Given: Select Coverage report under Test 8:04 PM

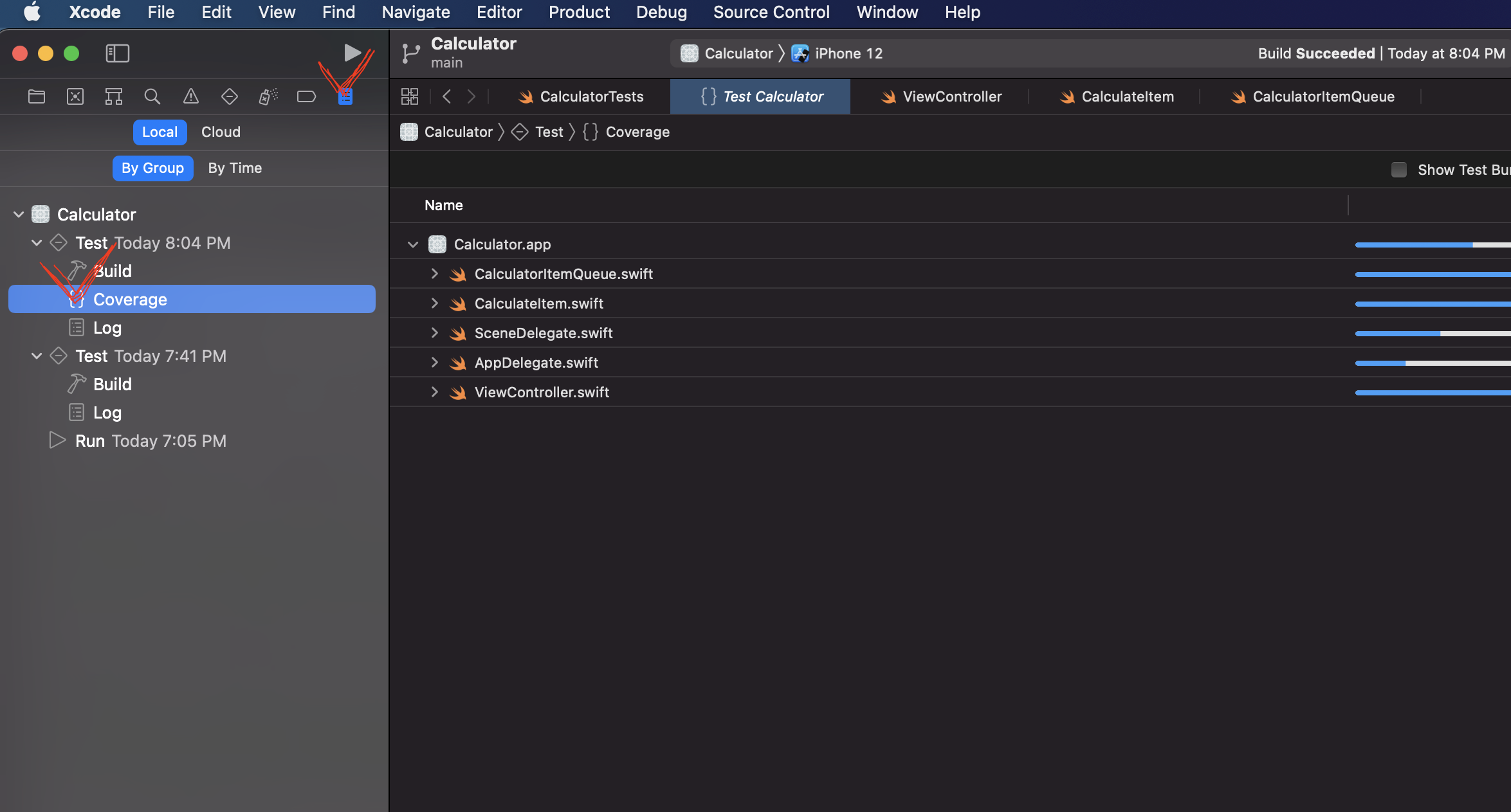Looking at the screenshot, I should 192,299.
